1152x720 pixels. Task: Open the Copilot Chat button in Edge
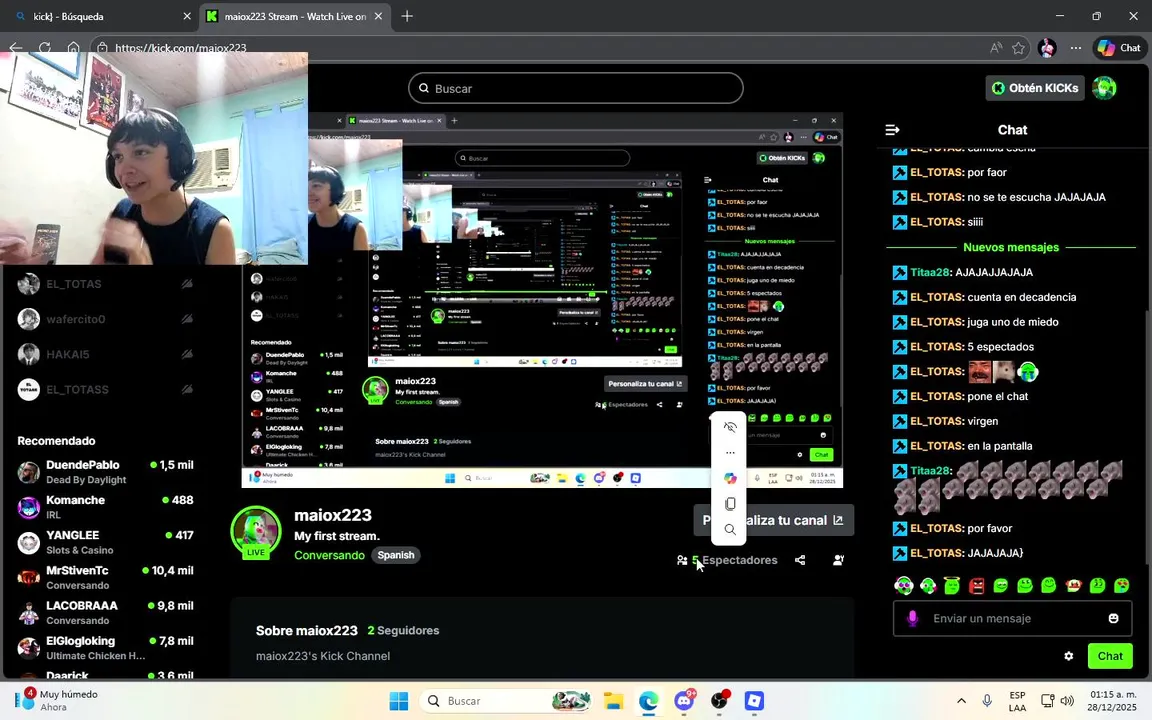coord(1119,48)
